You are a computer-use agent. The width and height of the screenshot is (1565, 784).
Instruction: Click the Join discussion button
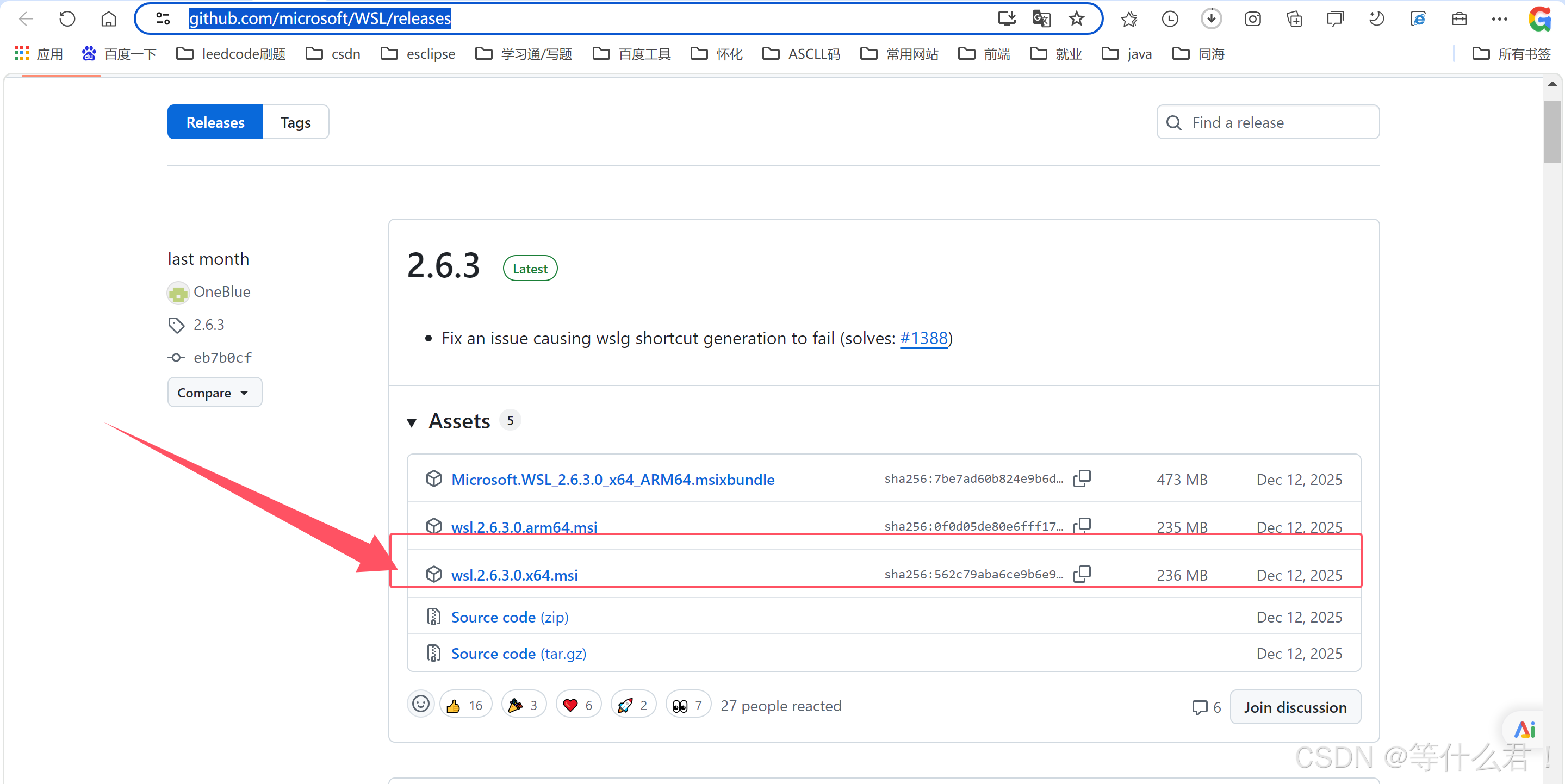click(1295, 707)
